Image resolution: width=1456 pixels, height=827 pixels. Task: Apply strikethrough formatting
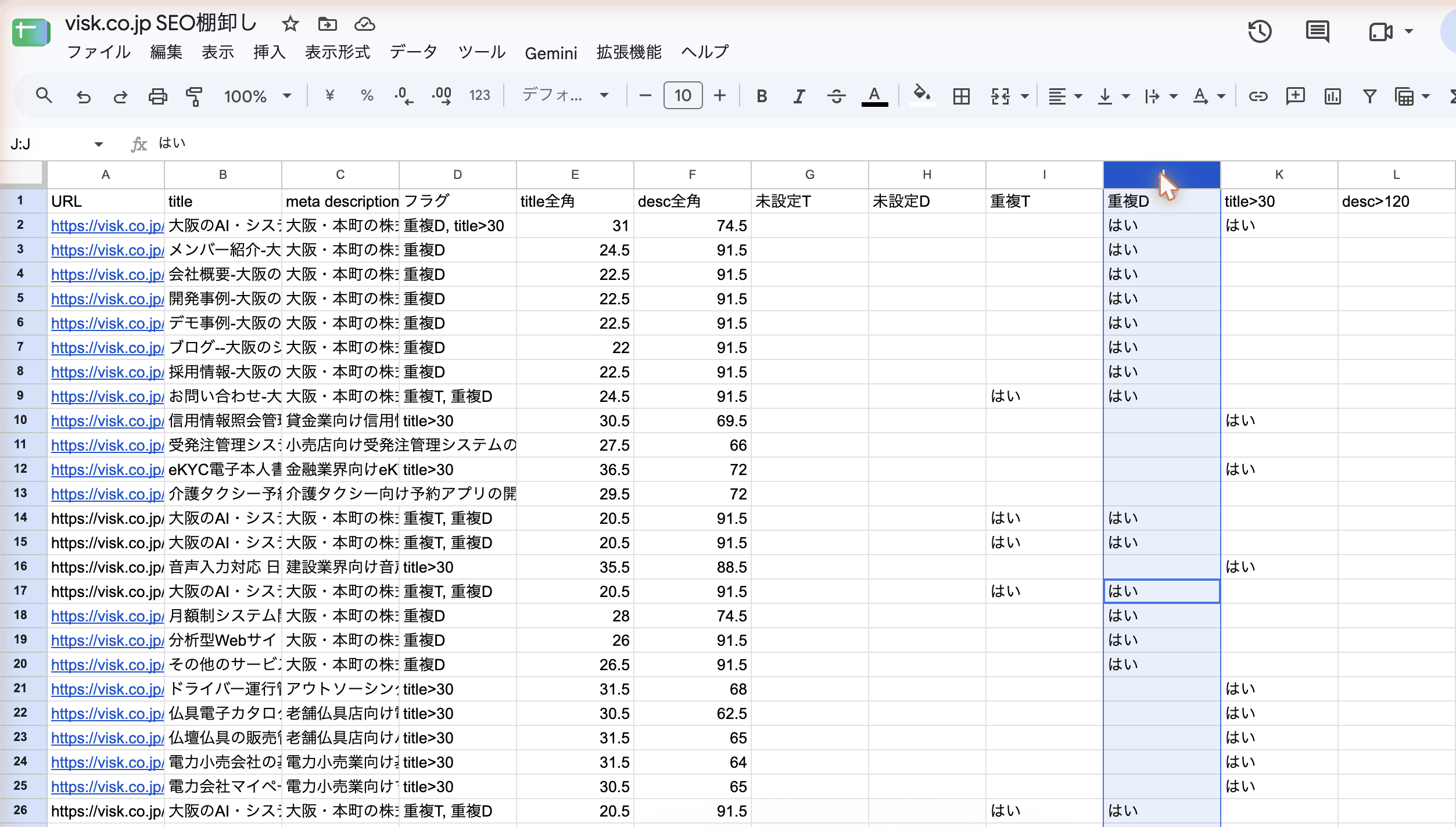pyautogui.click(x=836, y=96)
